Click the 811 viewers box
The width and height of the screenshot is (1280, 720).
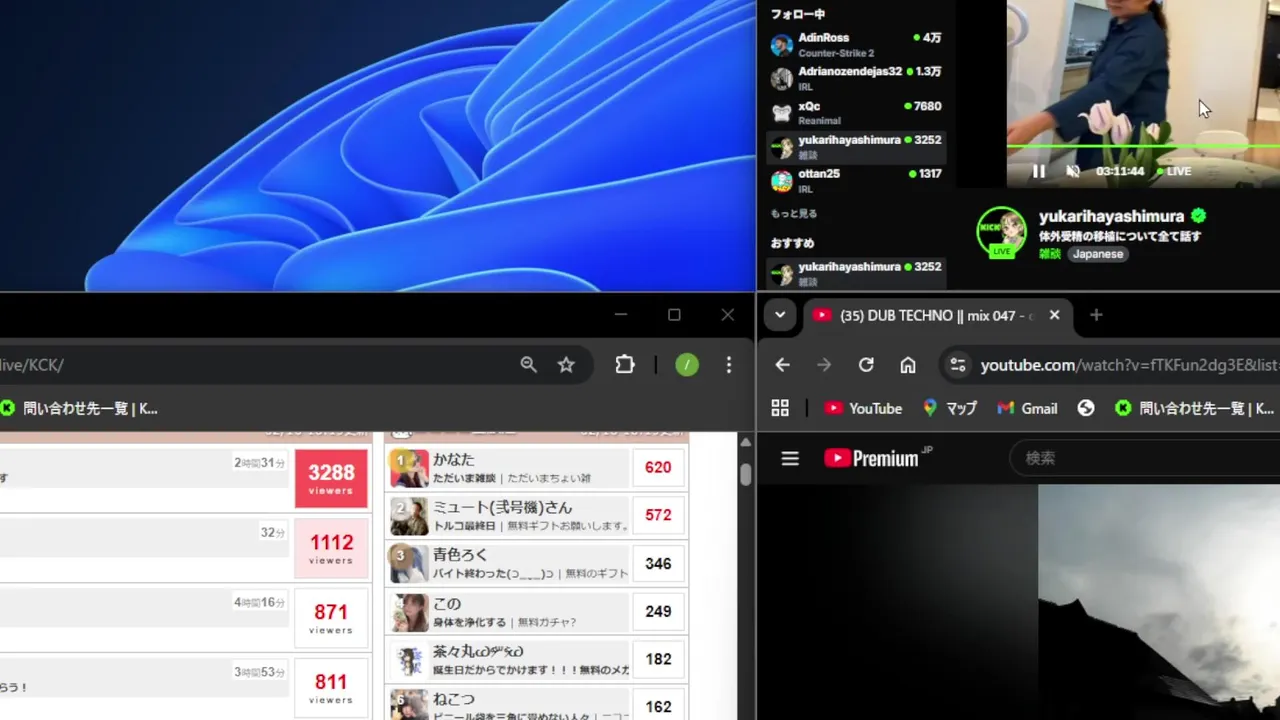click(x=331, y=688)
